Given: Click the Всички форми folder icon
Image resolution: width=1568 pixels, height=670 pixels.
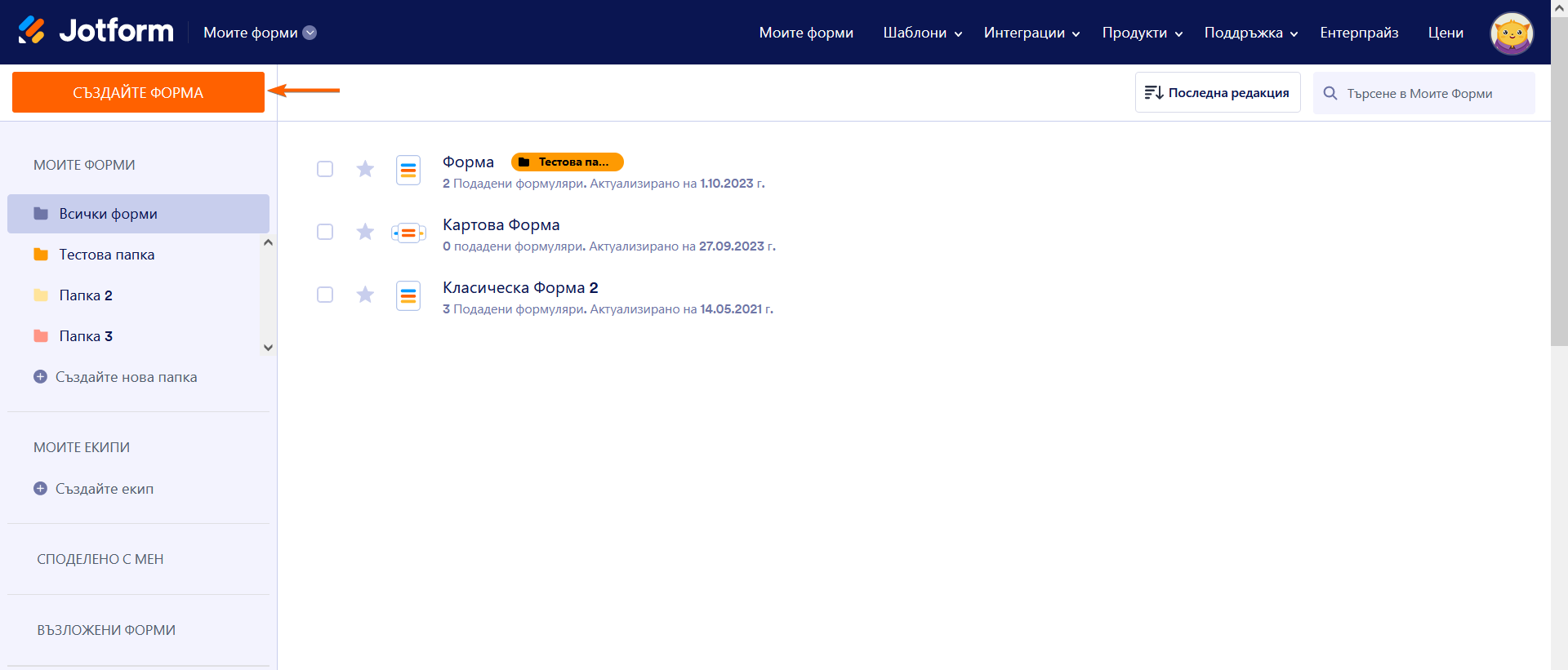Looking at the screenshot, I should (41, 214).
